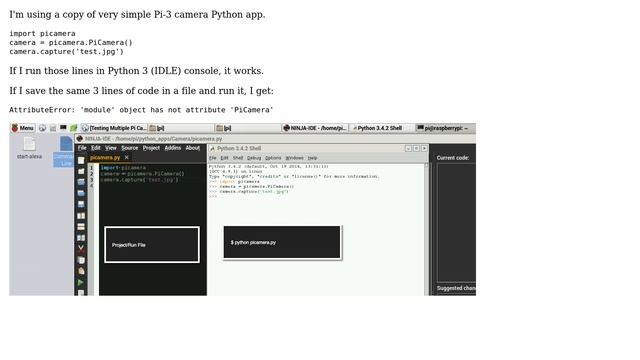
Task: Click the green Run play icon in NINJA-IDE
Action: [81, 282]
